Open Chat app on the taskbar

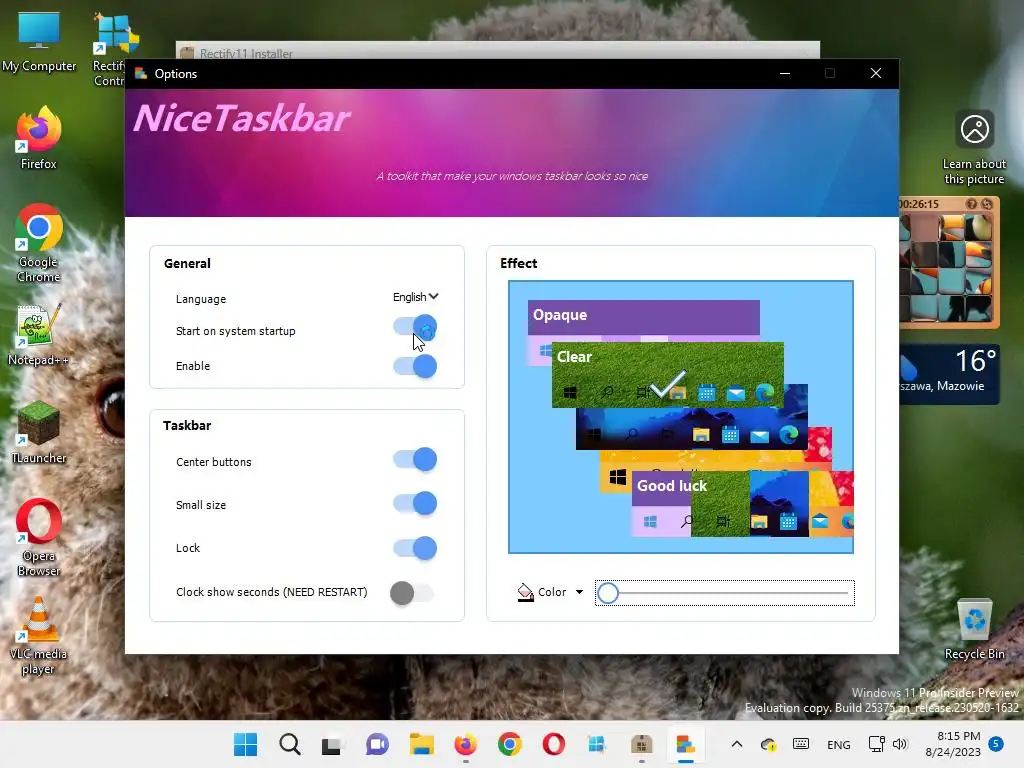click(377, 744)
